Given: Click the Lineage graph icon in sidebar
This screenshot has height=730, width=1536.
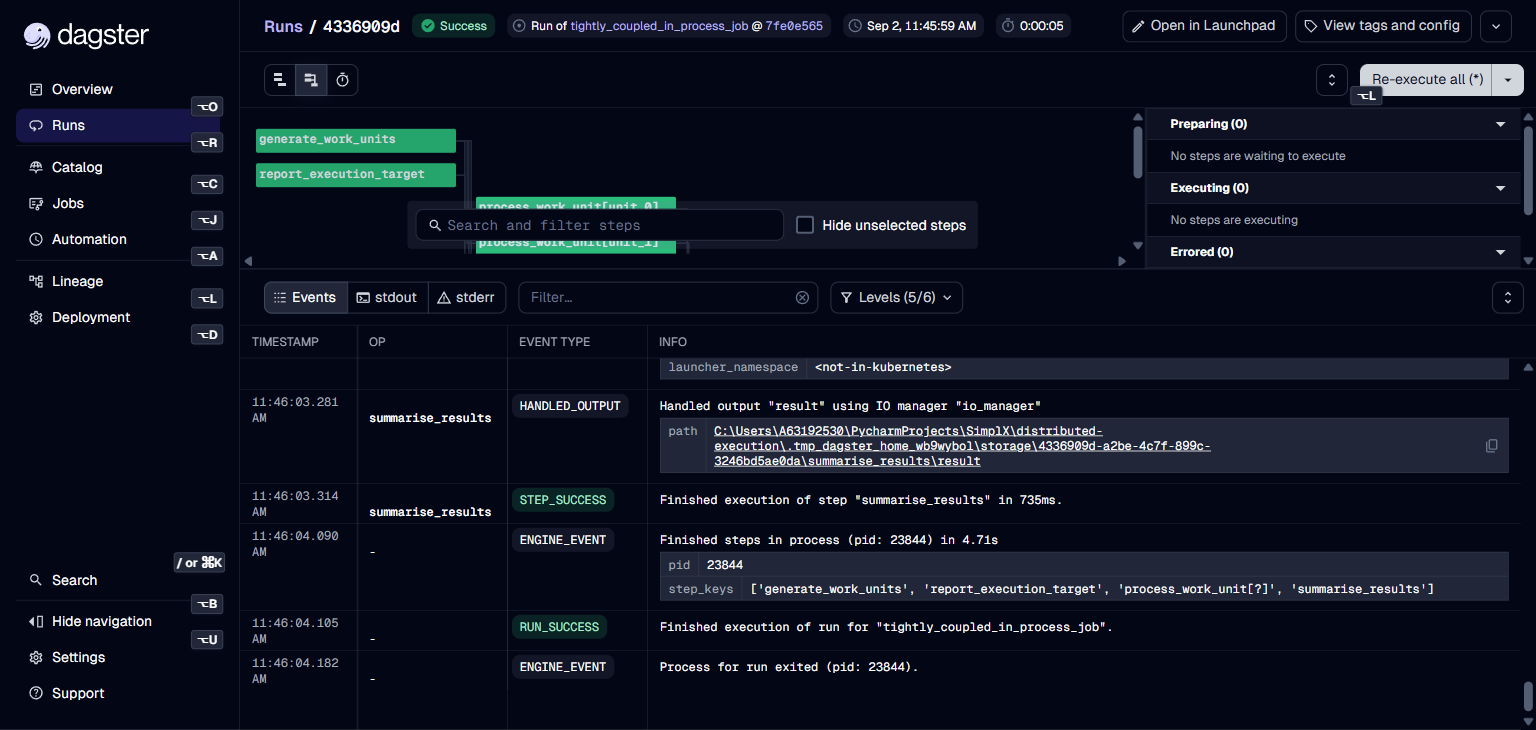Looking at the screenshot, I should [36, 281].
